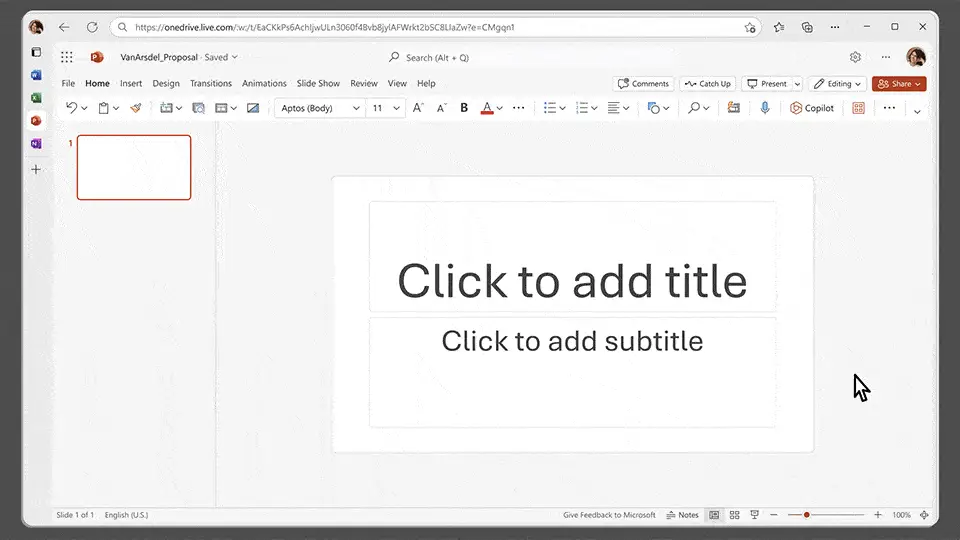Viewport: 960px width, 540px height.
Task: Open Copilot from the ribbon
Action: [812, 108]
